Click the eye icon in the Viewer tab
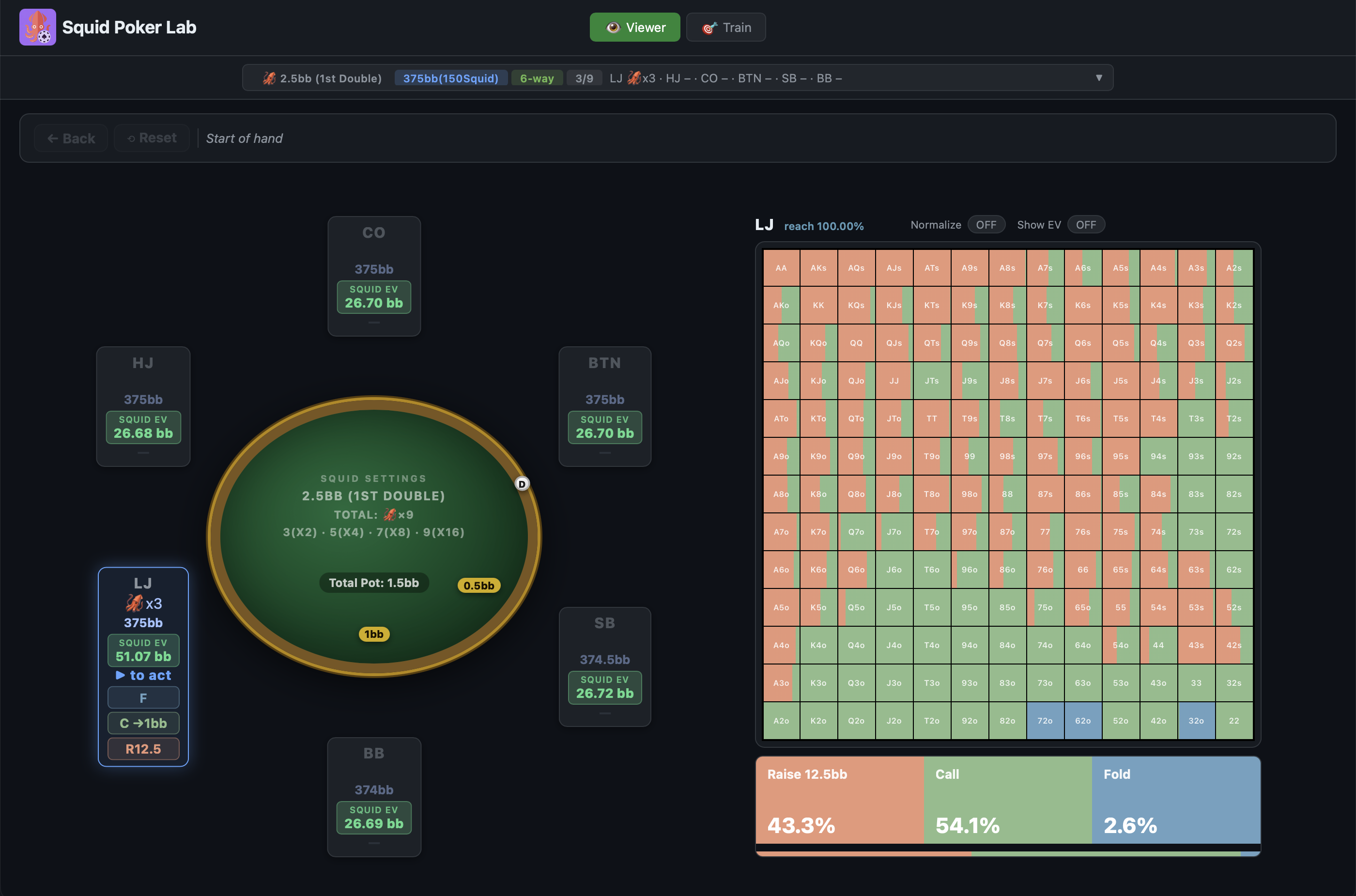Screen dimensions: 1356x896 [x=613, y=28]
